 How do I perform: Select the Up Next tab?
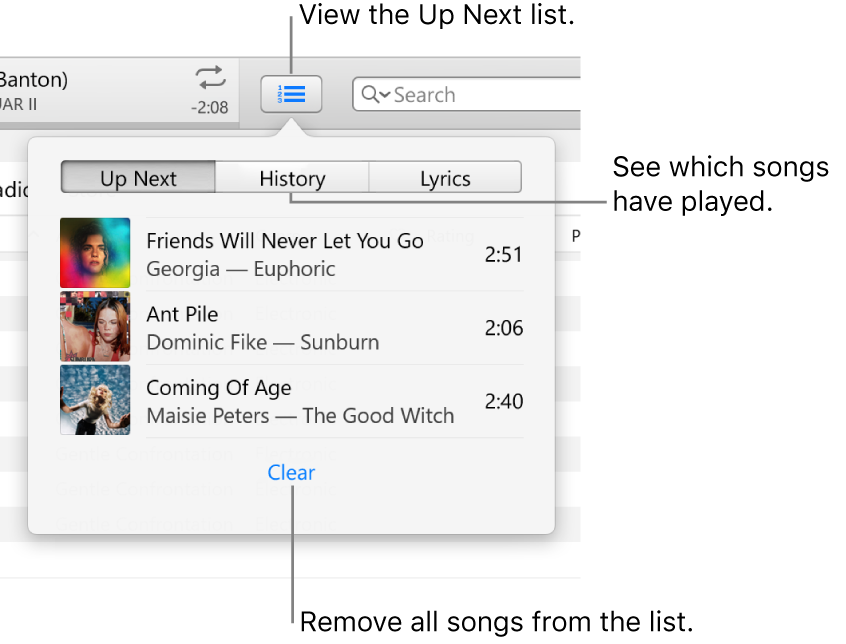click(x=137, y=178)
